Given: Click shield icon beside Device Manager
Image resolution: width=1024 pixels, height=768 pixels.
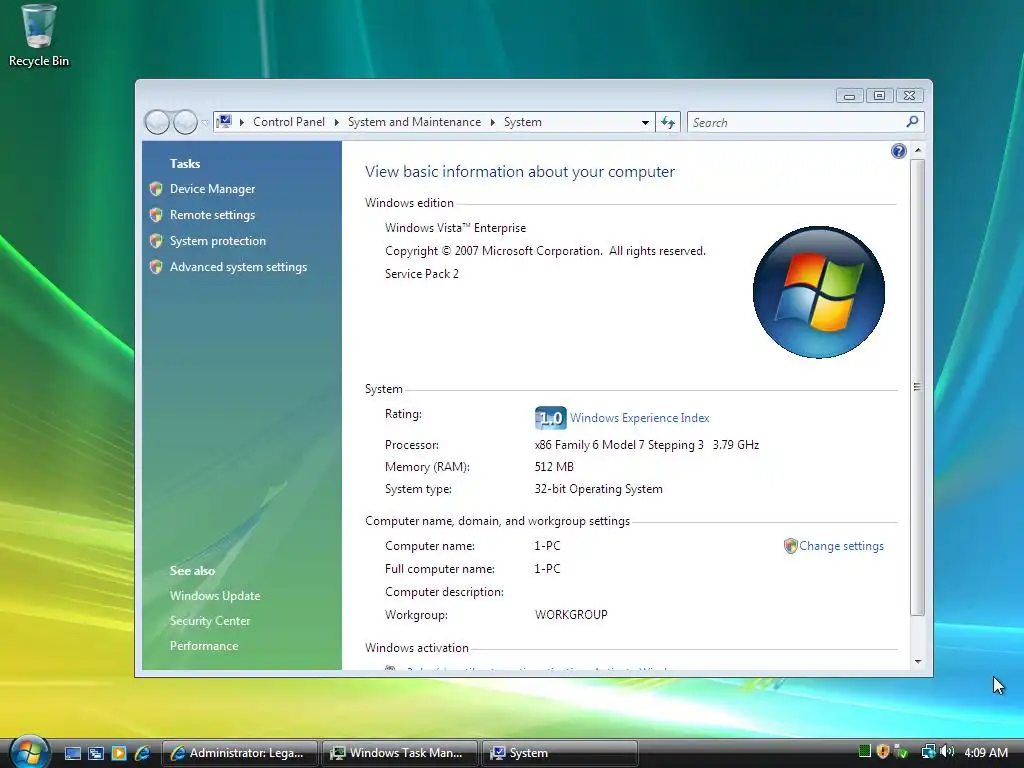Looking at the screenshot, I should click(156, 189).
